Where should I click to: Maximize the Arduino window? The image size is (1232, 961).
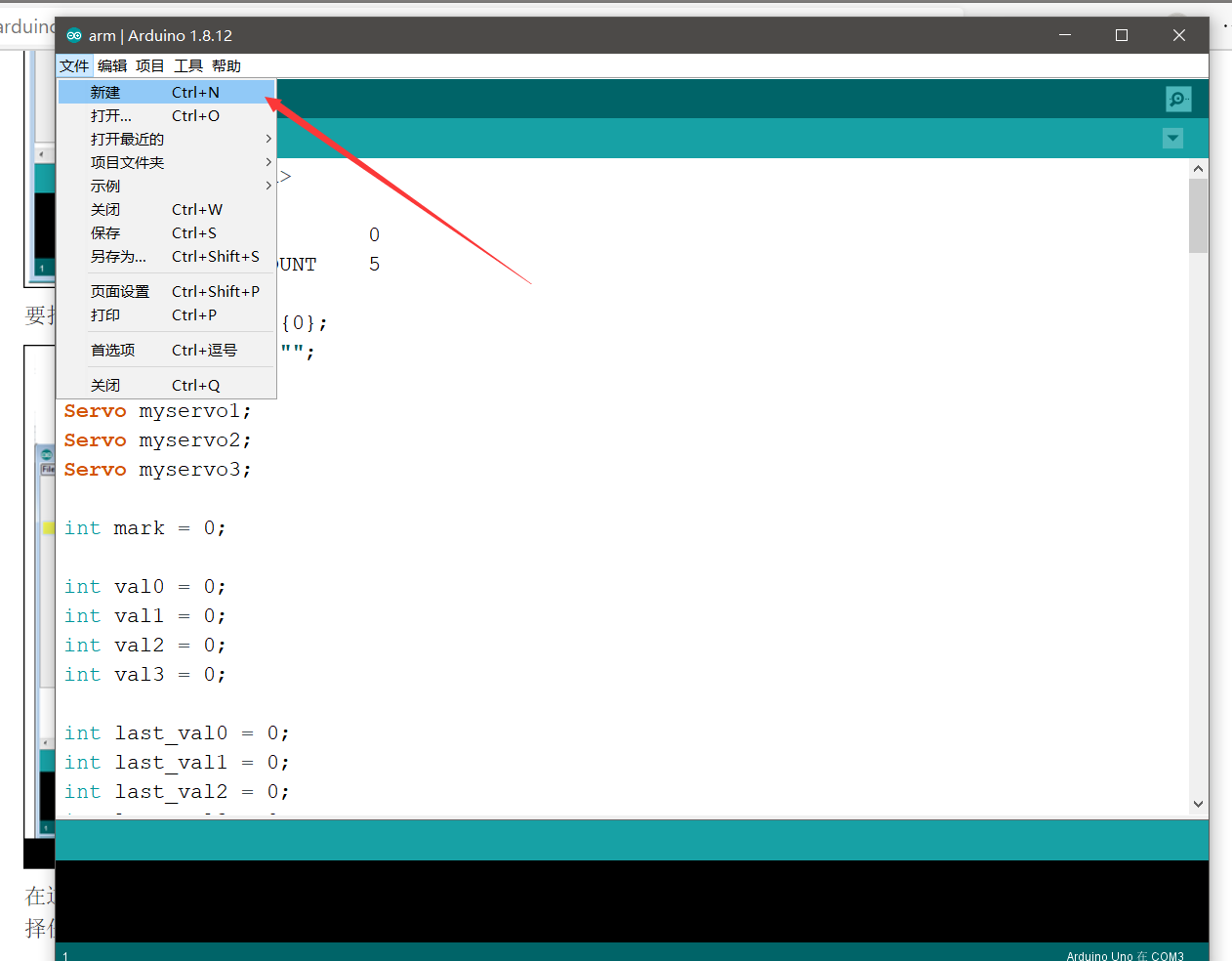(x=1122, y=35)
